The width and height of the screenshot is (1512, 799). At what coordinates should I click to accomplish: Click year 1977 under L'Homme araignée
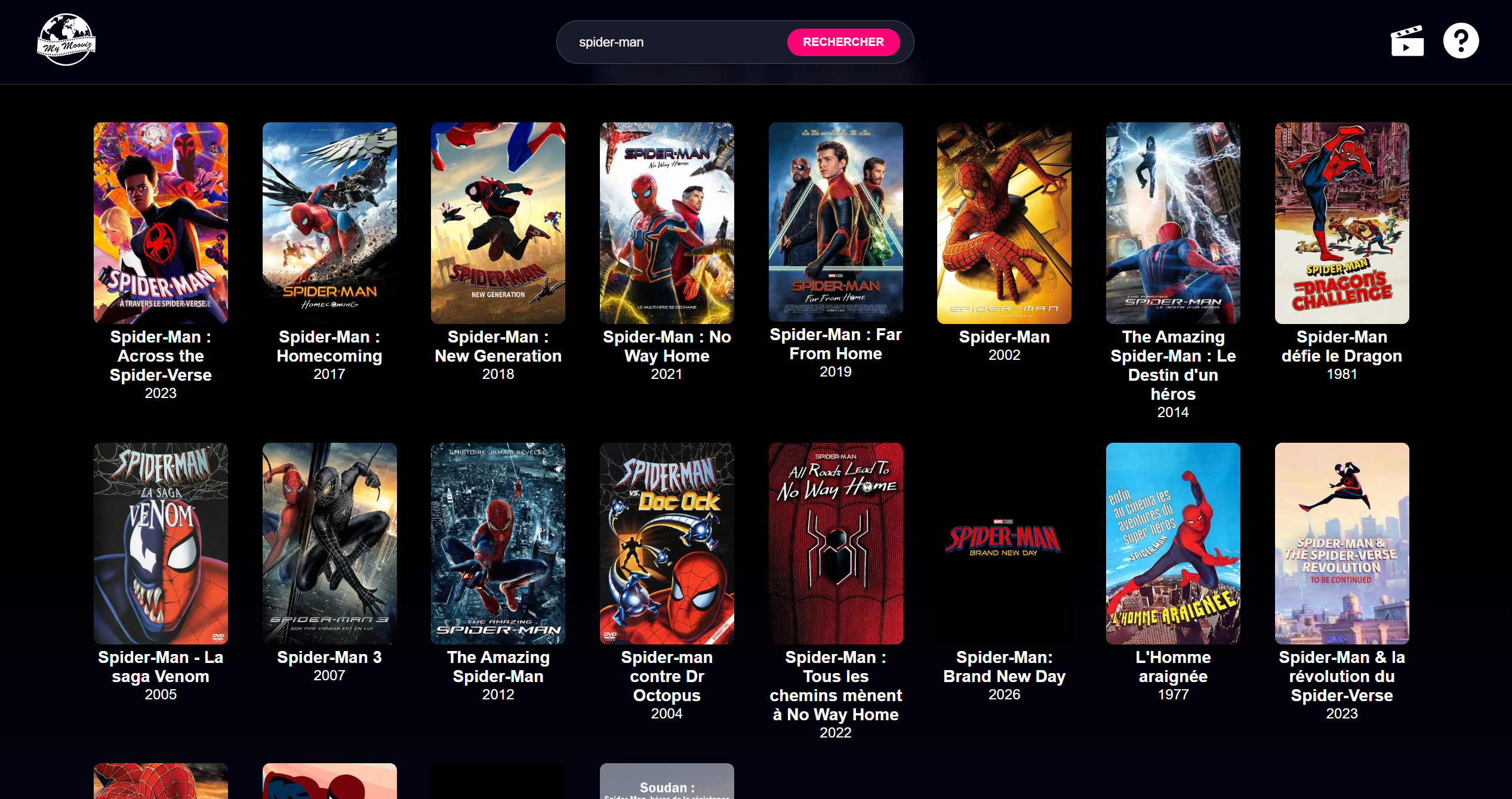[1173, 695]
